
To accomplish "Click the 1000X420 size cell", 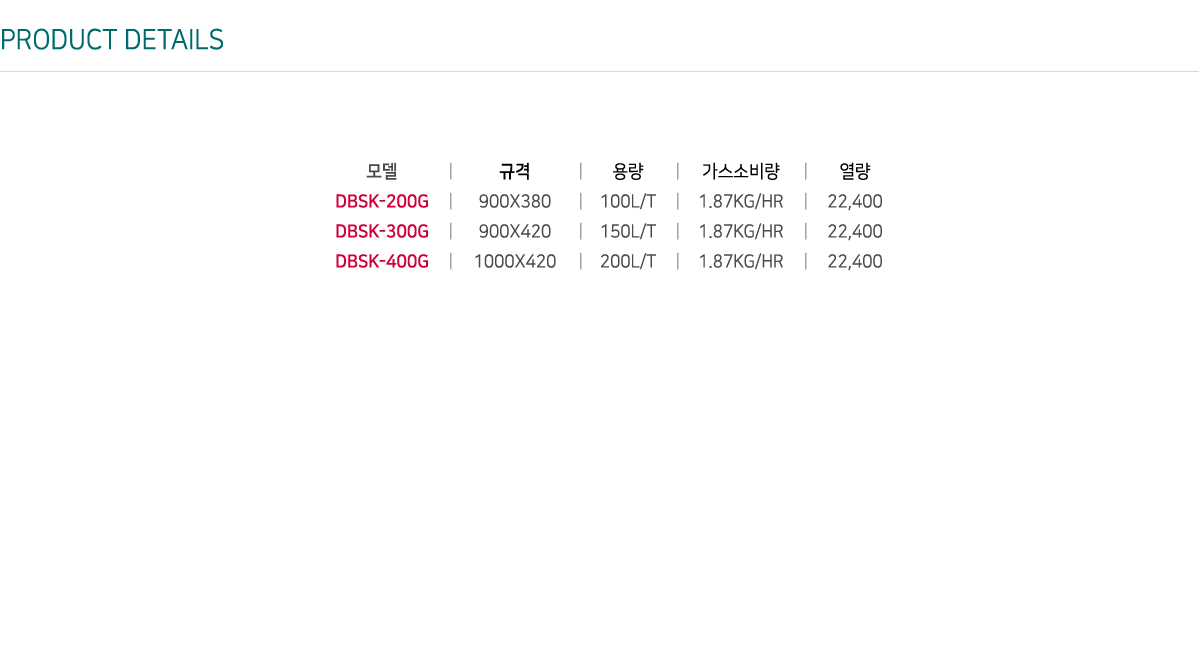I will pos(515,262).
